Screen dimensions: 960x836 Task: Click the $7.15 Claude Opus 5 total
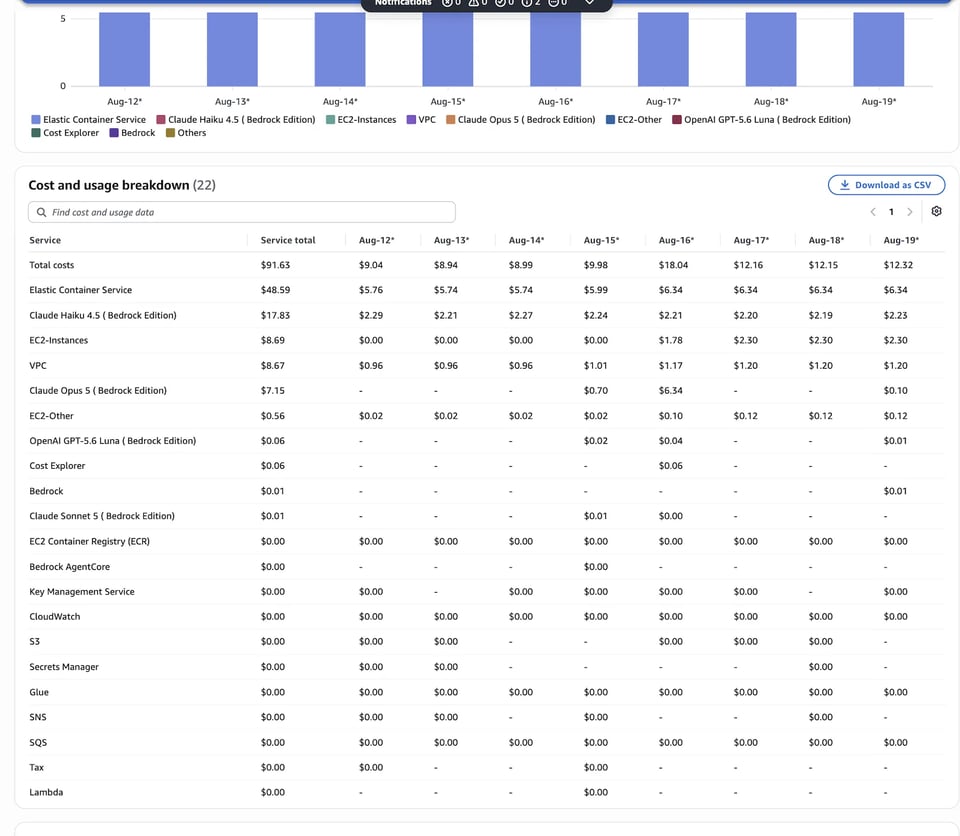(272, 390)
